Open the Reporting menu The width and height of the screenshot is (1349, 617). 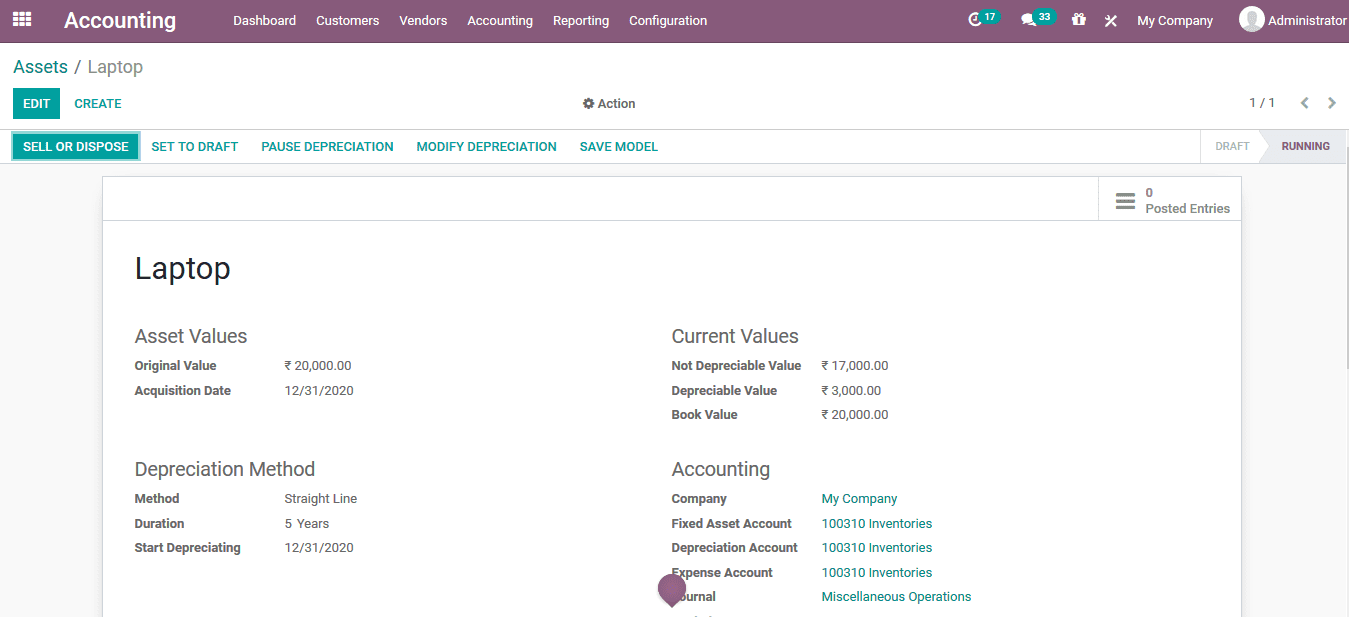(x=580, y=20)
